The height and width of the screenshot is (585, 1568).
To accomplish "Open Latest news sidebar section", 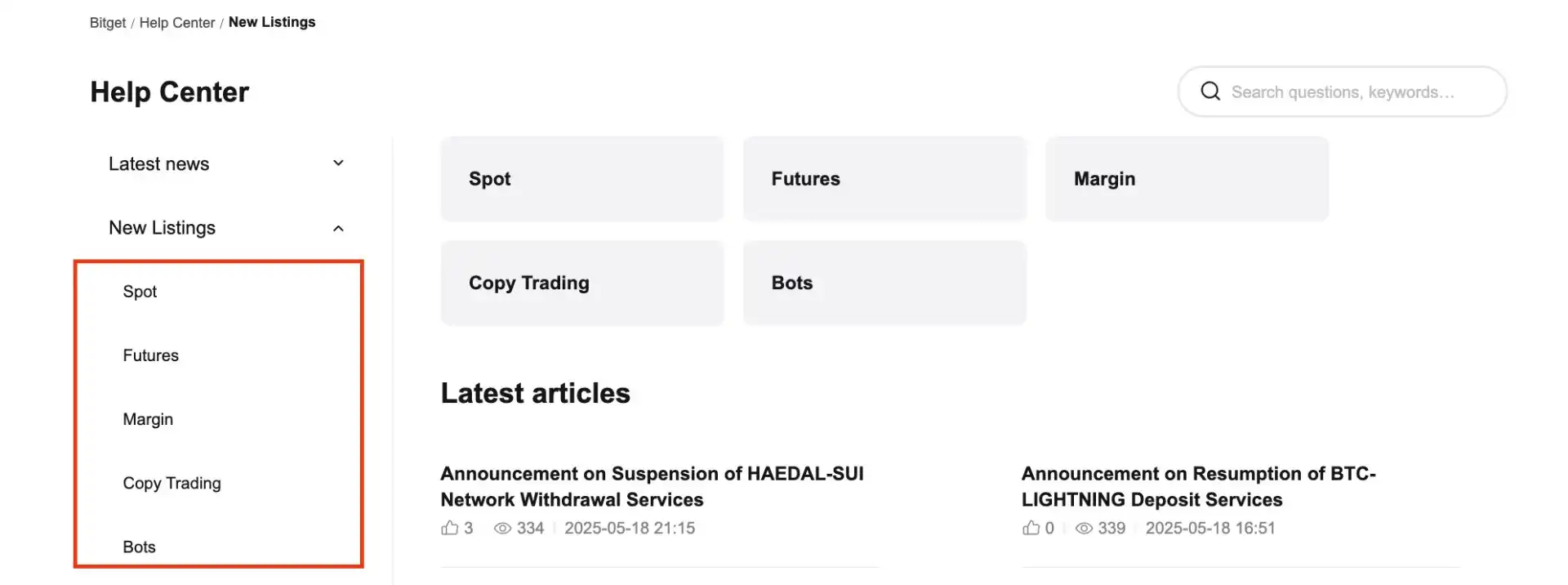I will 159,164.
